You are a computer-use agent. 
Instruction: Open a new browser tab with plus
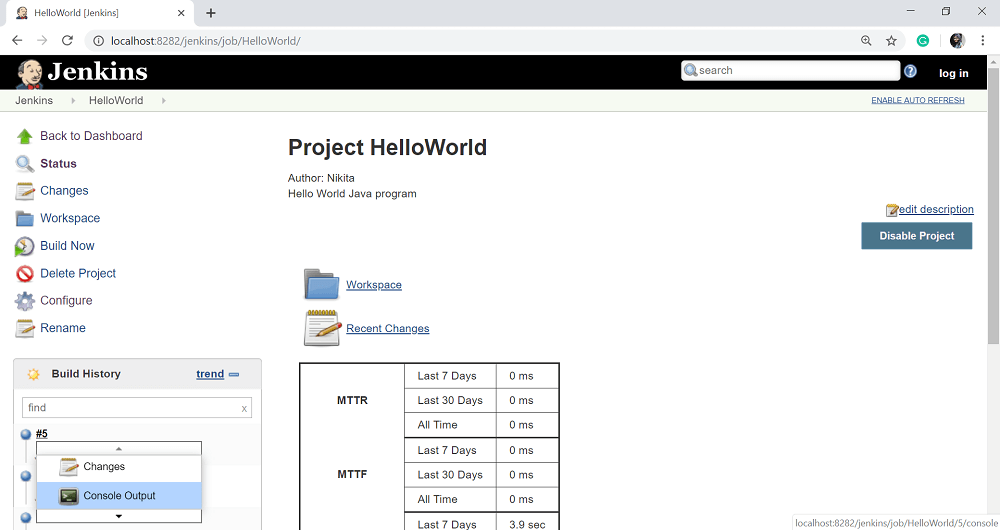[211, 13]
